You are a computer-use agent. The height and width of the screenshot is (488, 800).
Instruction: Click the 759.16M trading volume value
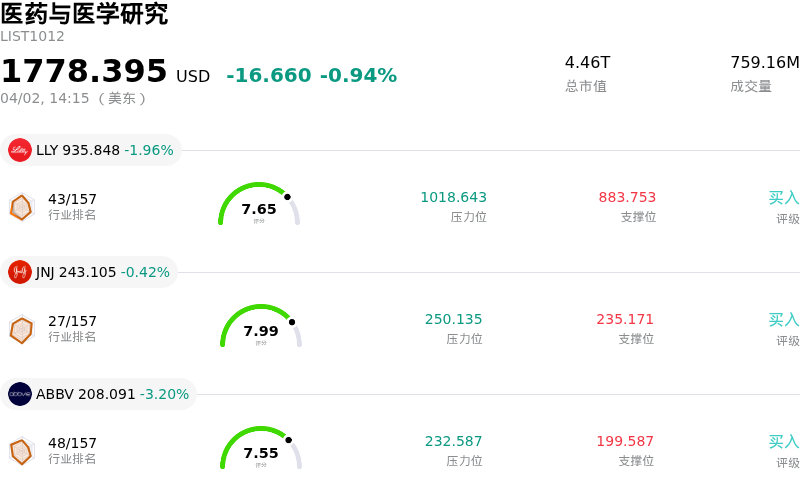(x=765, y=63)
